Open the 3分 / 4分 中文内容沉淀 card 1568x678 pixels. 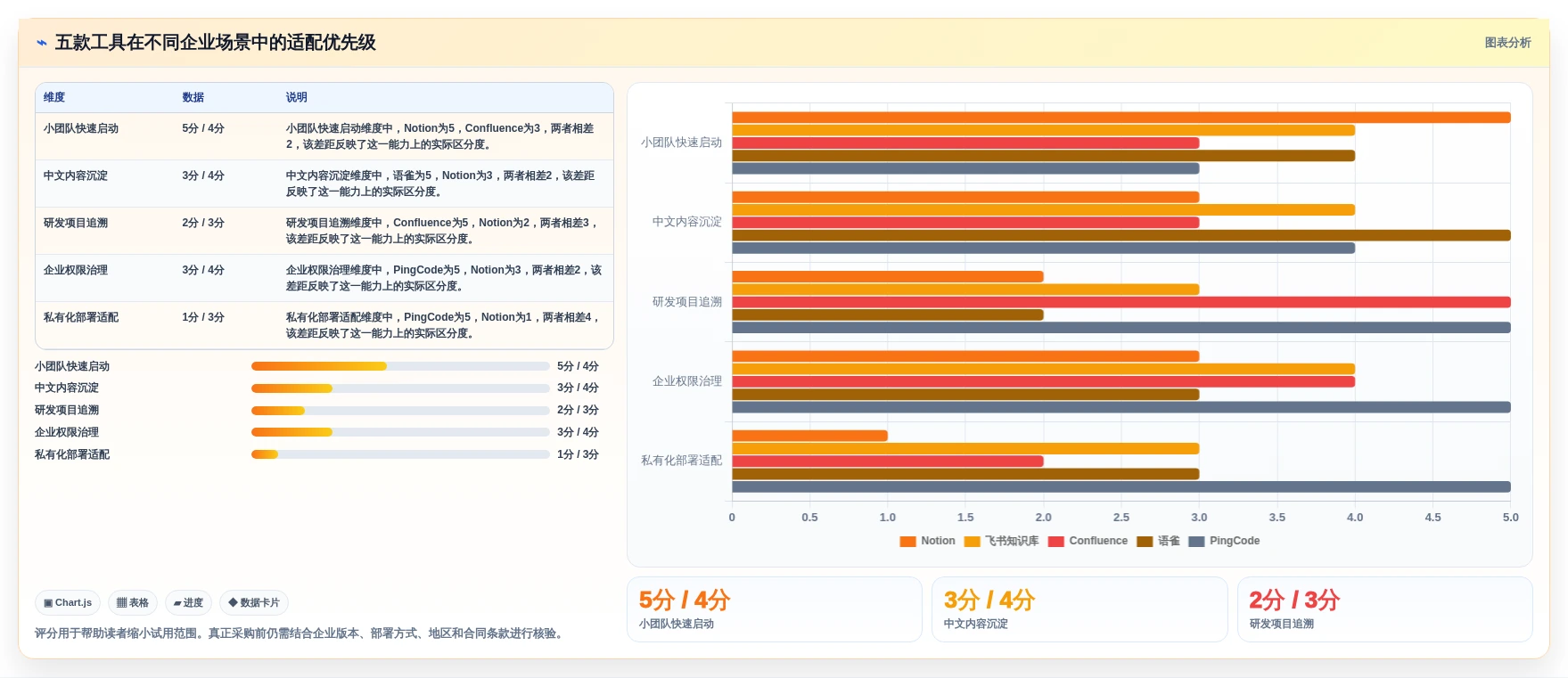coord(1080,609)
